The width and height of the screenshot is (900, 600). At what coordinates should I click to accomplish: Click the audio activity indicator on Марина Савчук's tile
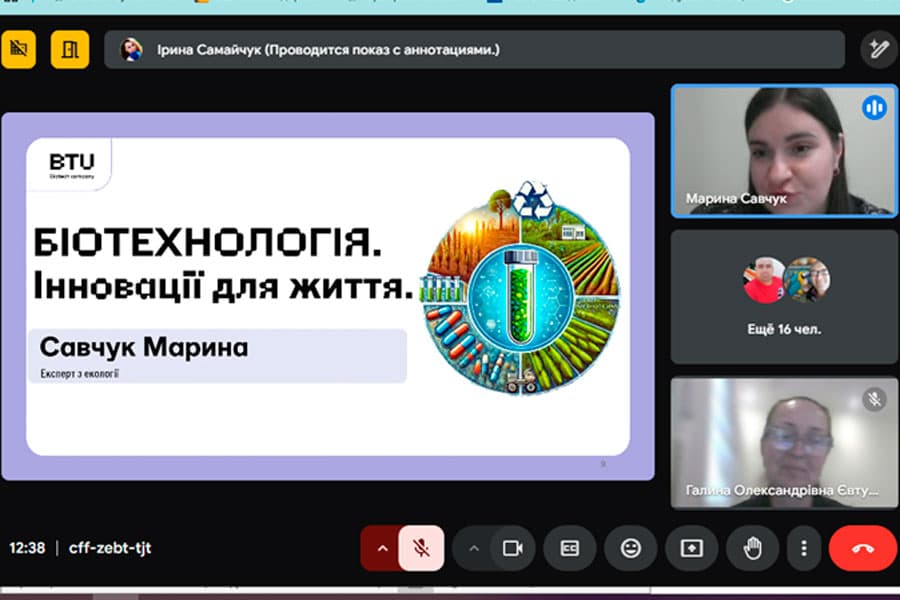tap(875, 106)
